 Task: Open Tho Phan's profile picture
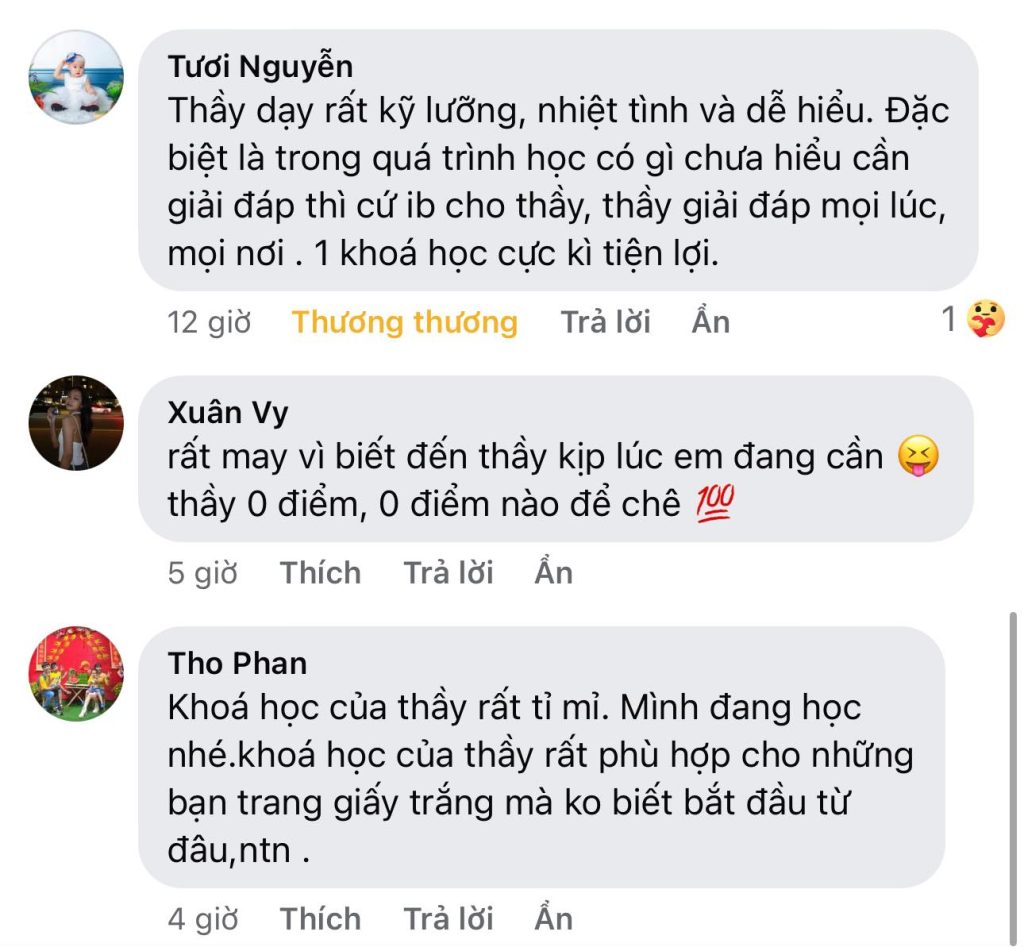click(76, 674)
